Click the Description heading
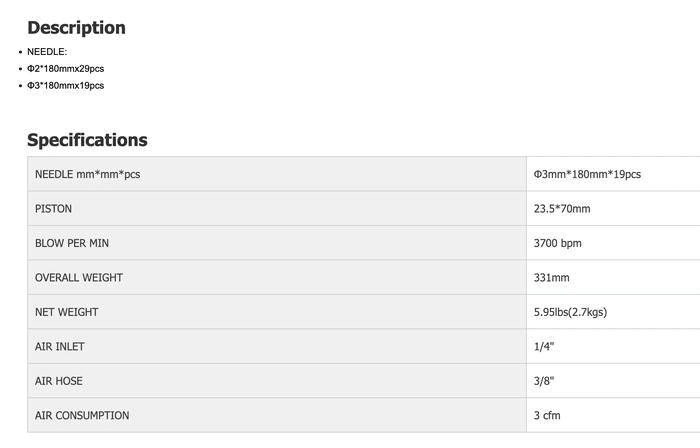This screenshot has width=700, height=448. coord(76,28)
